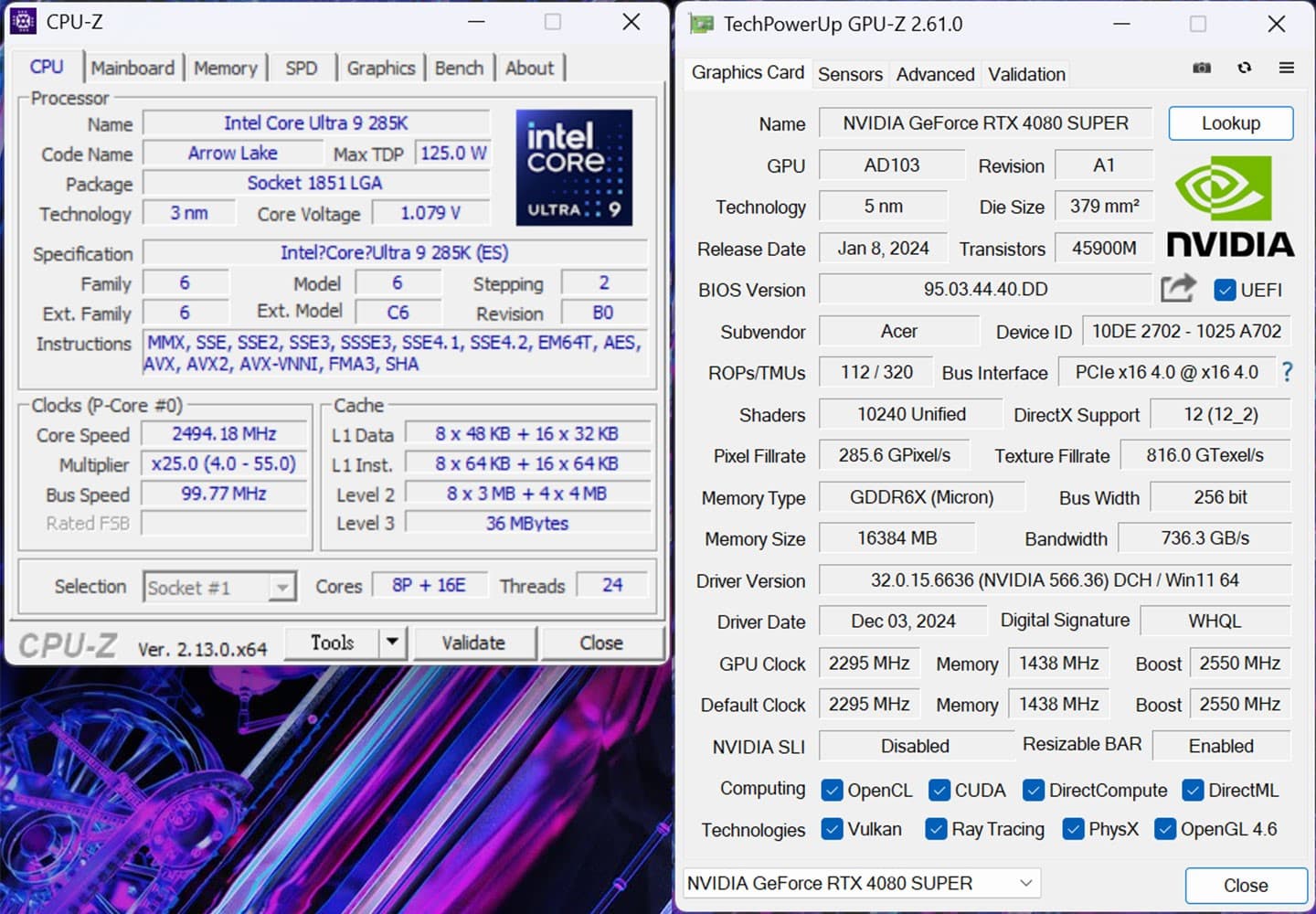The image size is (1316, 914).
Task: Open the GPU-Z hamburger menu
Action: (1286, 68)
